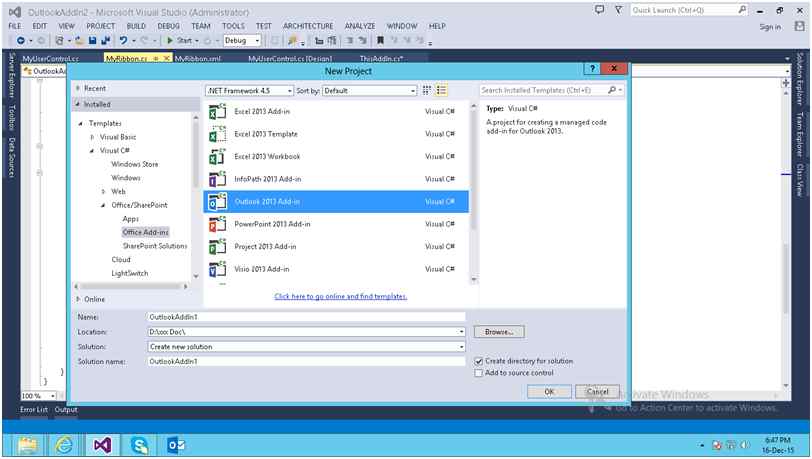
Task: Open the DEBUG menu
Action: coord(168,26)
